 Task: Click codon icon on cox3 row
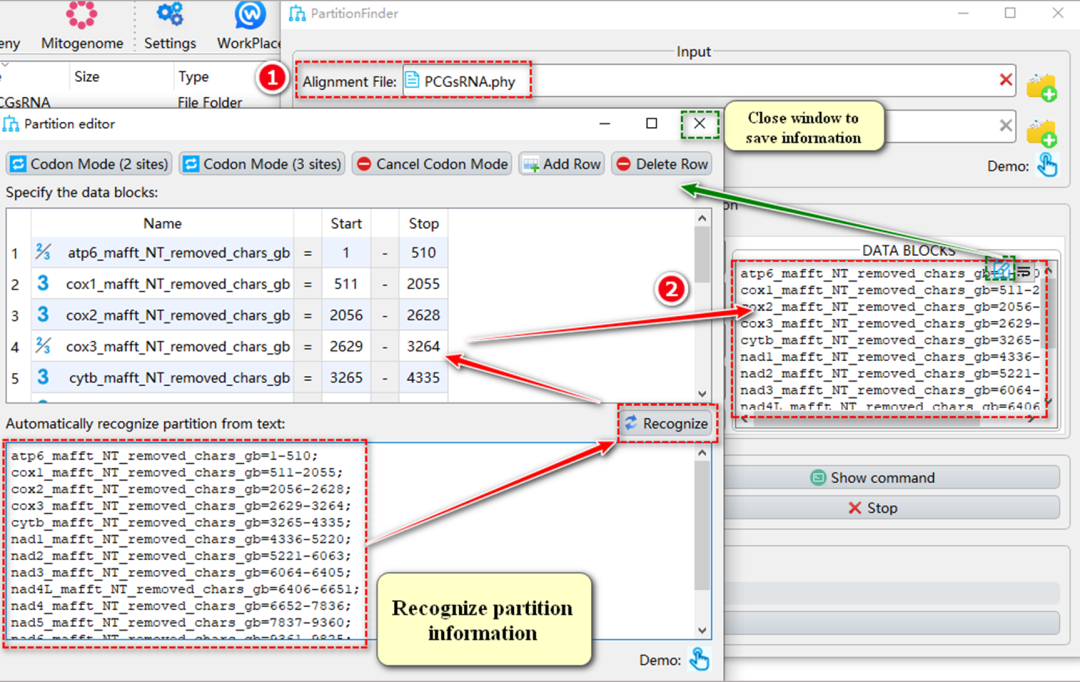43,346
